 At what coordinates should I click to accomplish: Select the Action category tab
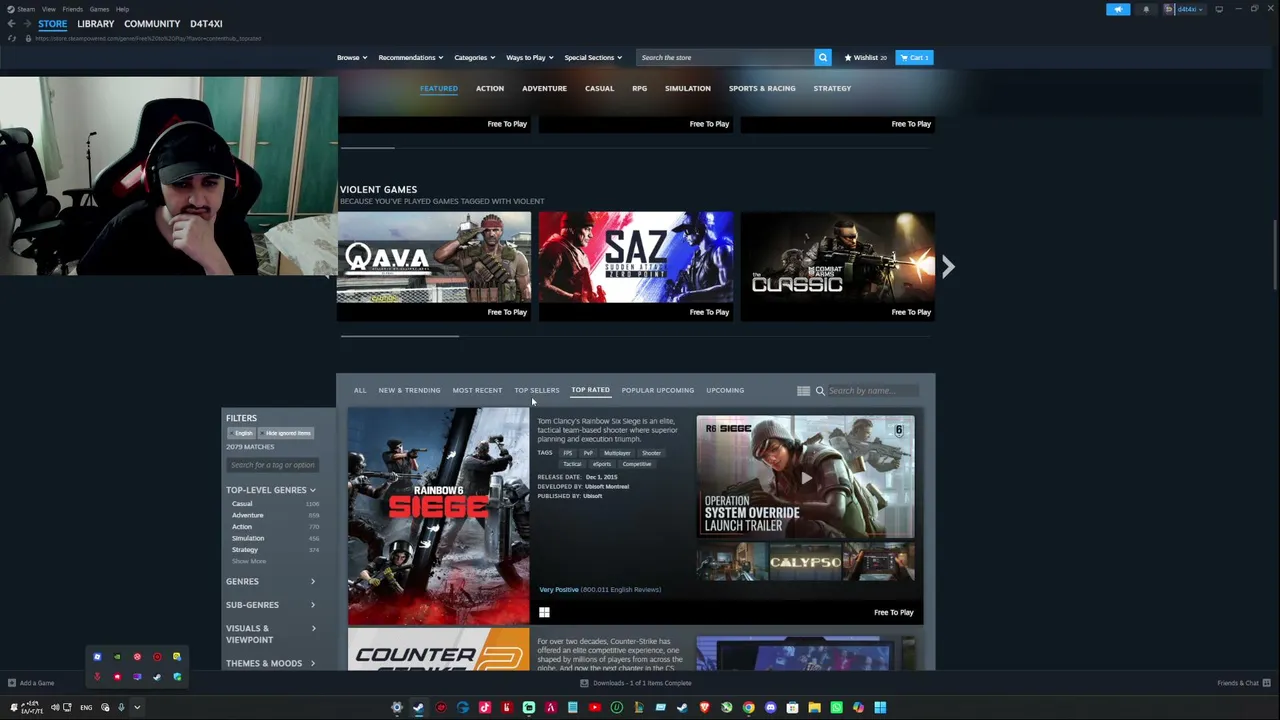pos(490,88)
